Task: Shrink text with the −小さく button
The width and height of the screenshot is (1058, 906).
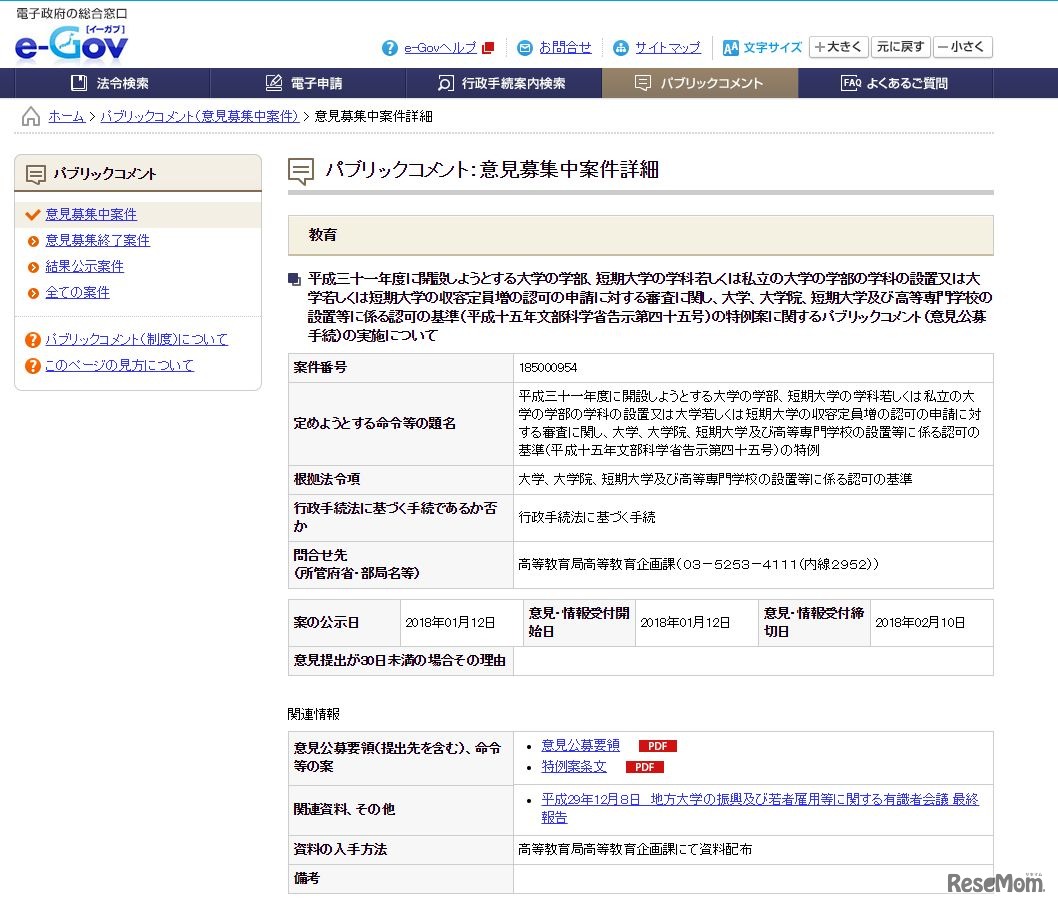Action: (962, 47)
